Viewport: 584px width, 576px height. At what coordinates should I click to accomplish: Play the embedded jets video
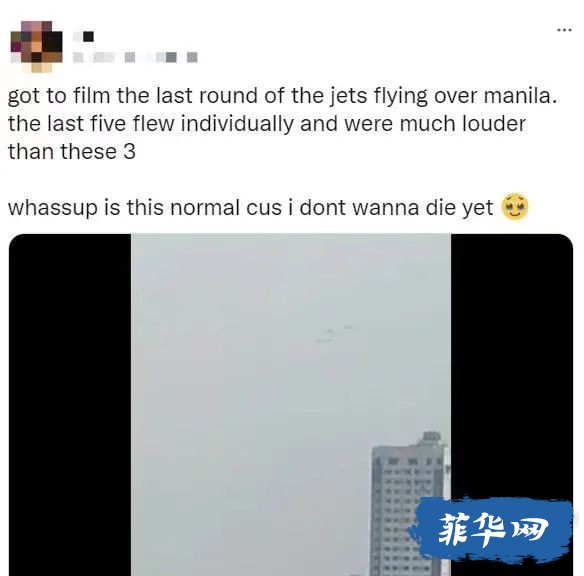(291, 405)
